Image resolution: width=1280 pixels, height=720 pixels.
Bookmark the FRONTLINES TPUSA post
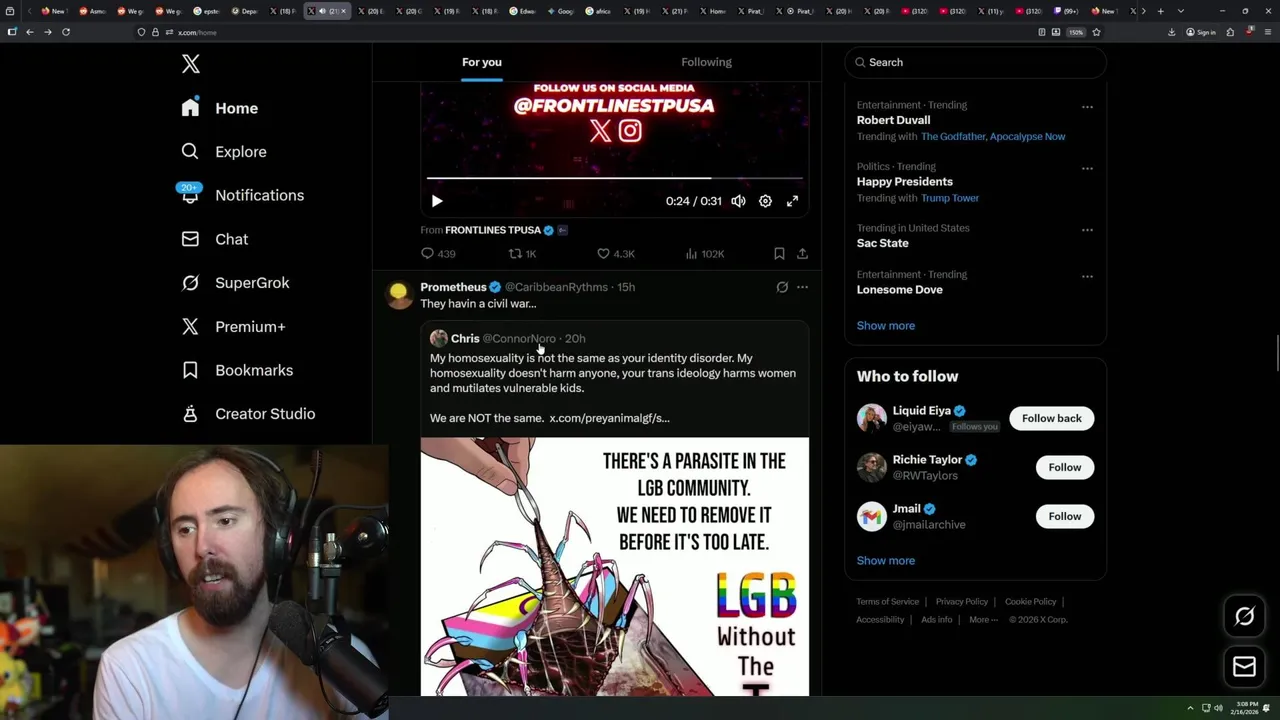779,254
